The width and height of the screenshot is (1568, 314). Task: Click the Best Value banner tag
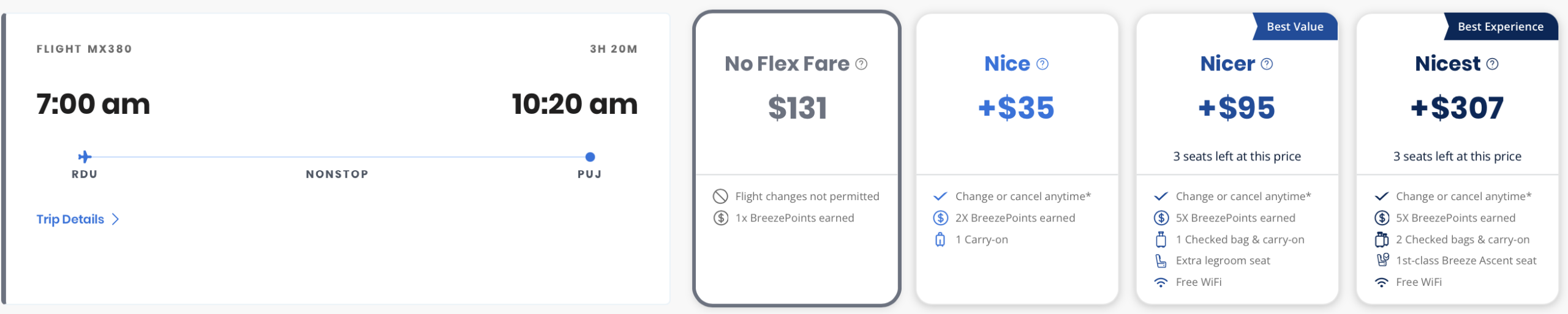click(x=1295, y=27)
